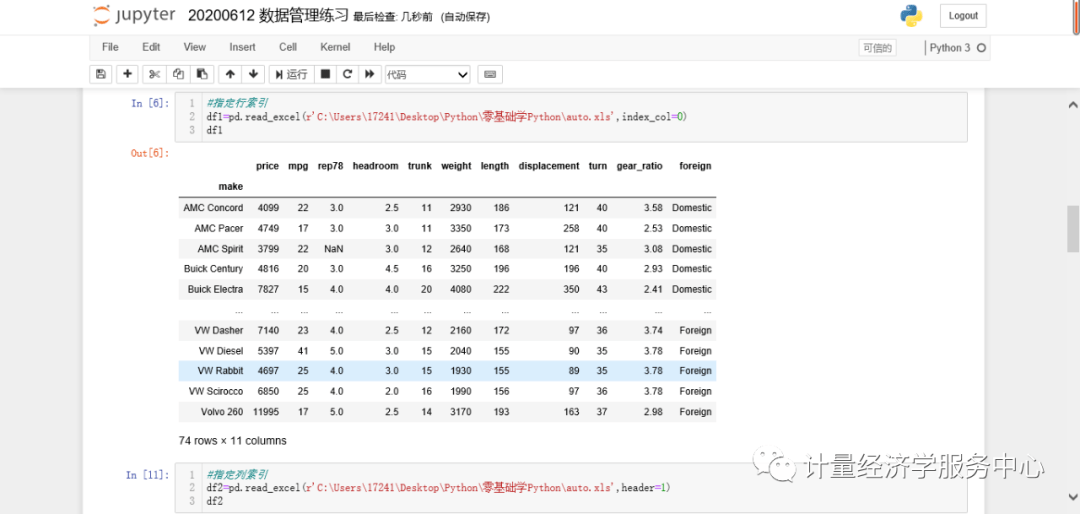Click the gear_ratio column header
1080x514 pixels.
(639, 166)
